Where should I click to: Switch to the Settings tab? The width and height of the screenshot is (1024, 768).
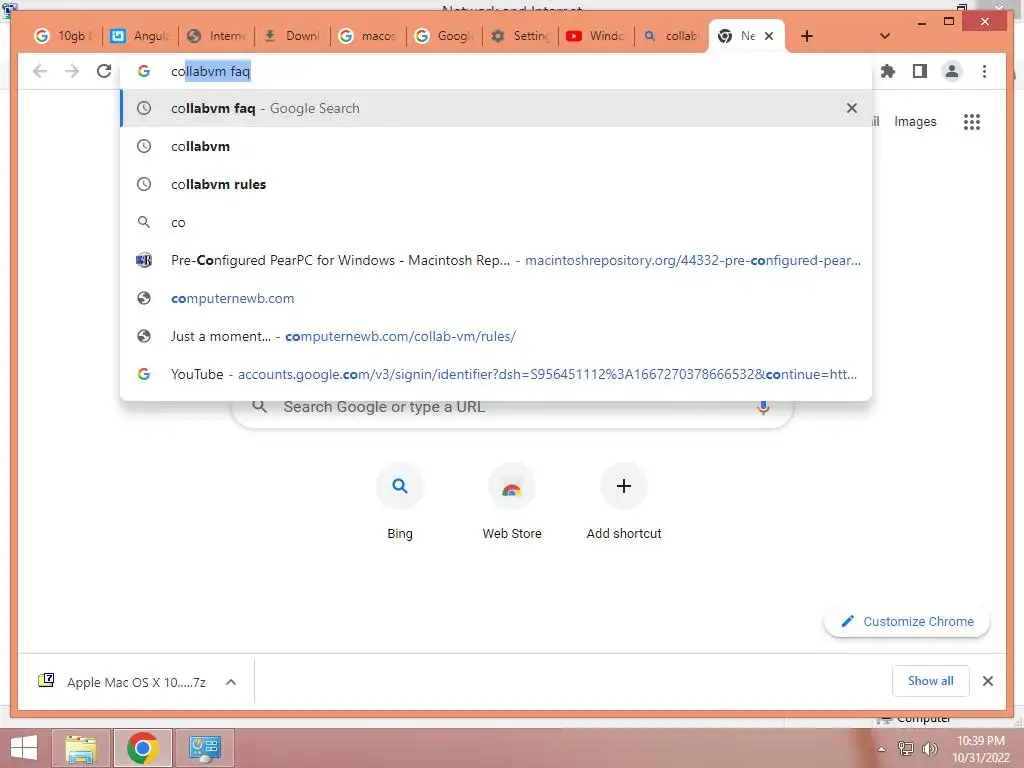[x=520, y=36]
